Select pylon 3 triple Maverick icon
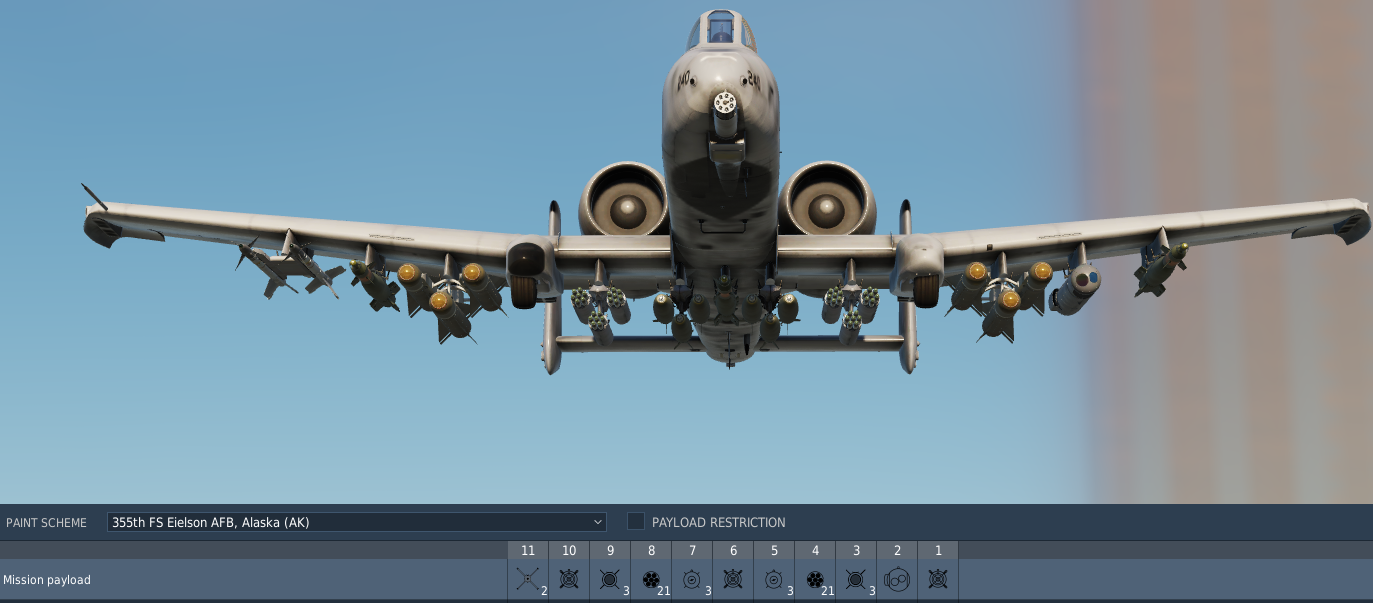Viewport: 1373px width, 603px height. pos(856,579)
